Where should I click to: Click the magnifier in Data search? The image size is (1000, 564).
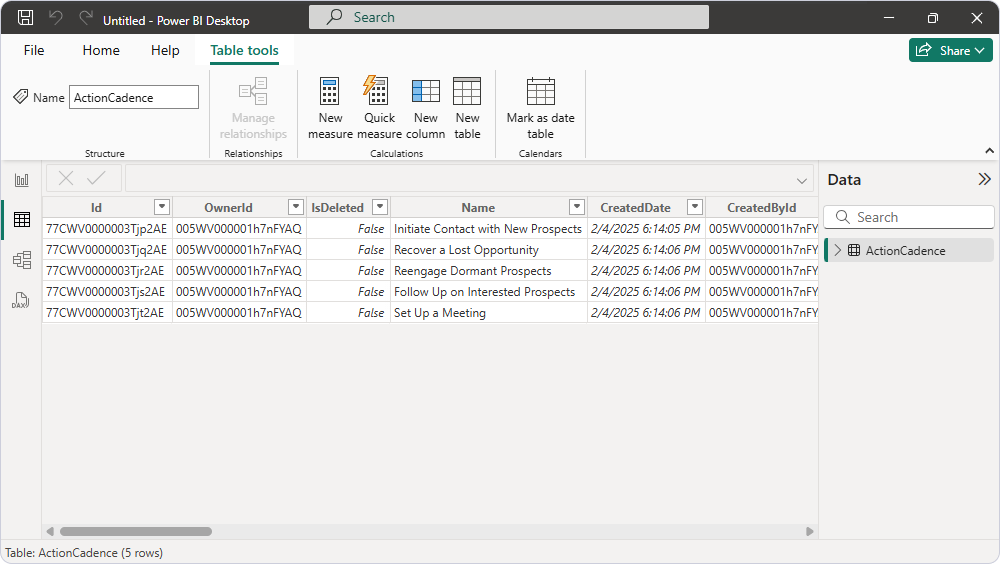point(842,217)
